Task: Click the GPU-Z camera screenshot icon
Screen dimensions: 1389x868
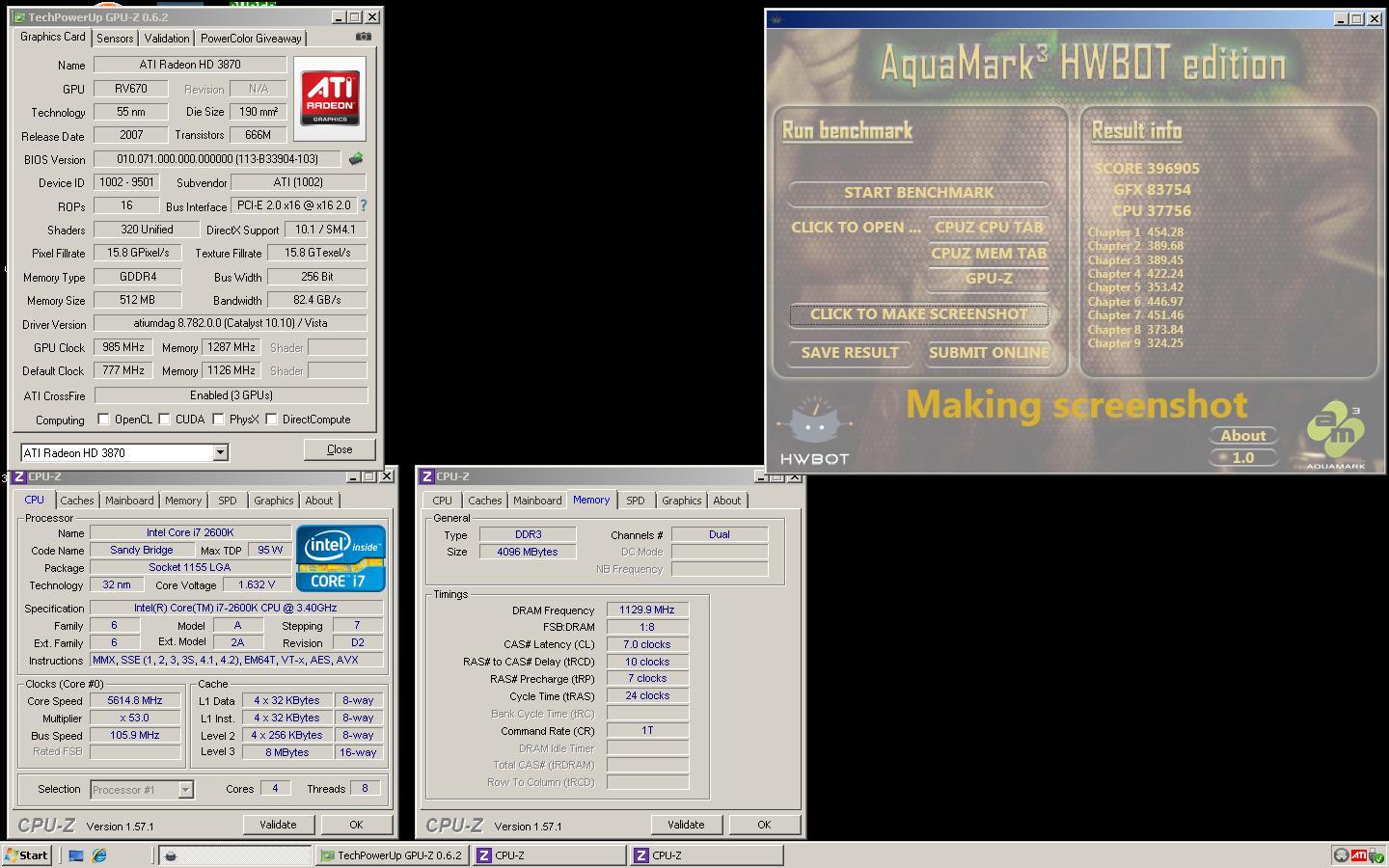Action: (363, 37)
